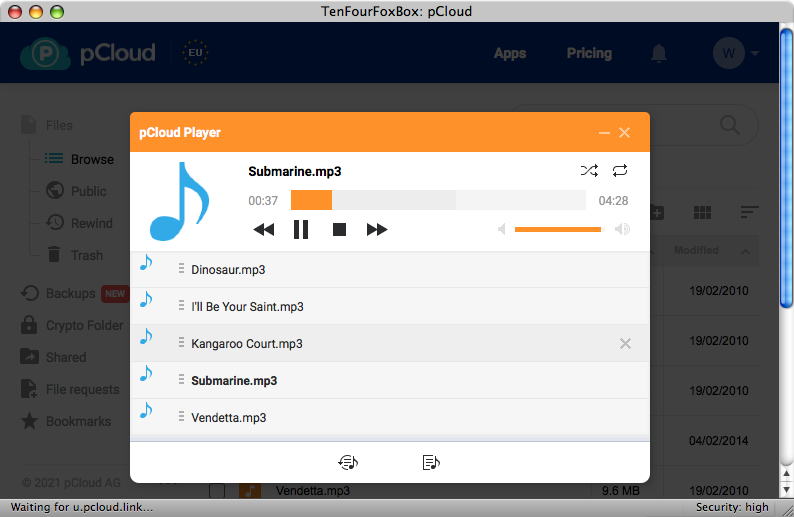Remove Kangaroo Court.mp3 from the playlist

pos(625,344)
